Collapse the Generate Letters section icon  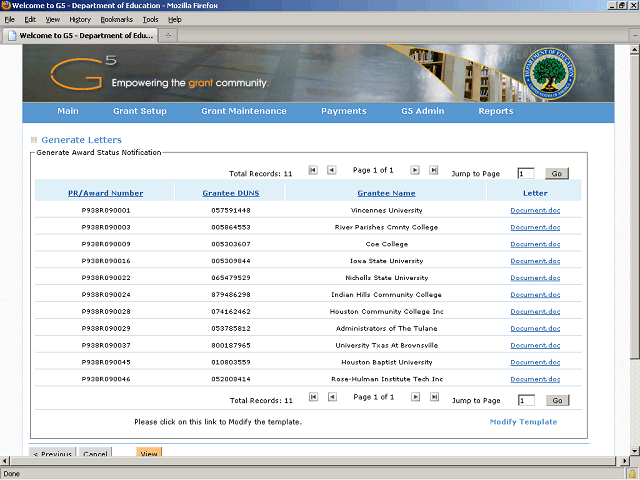click(x=34, y=140)
